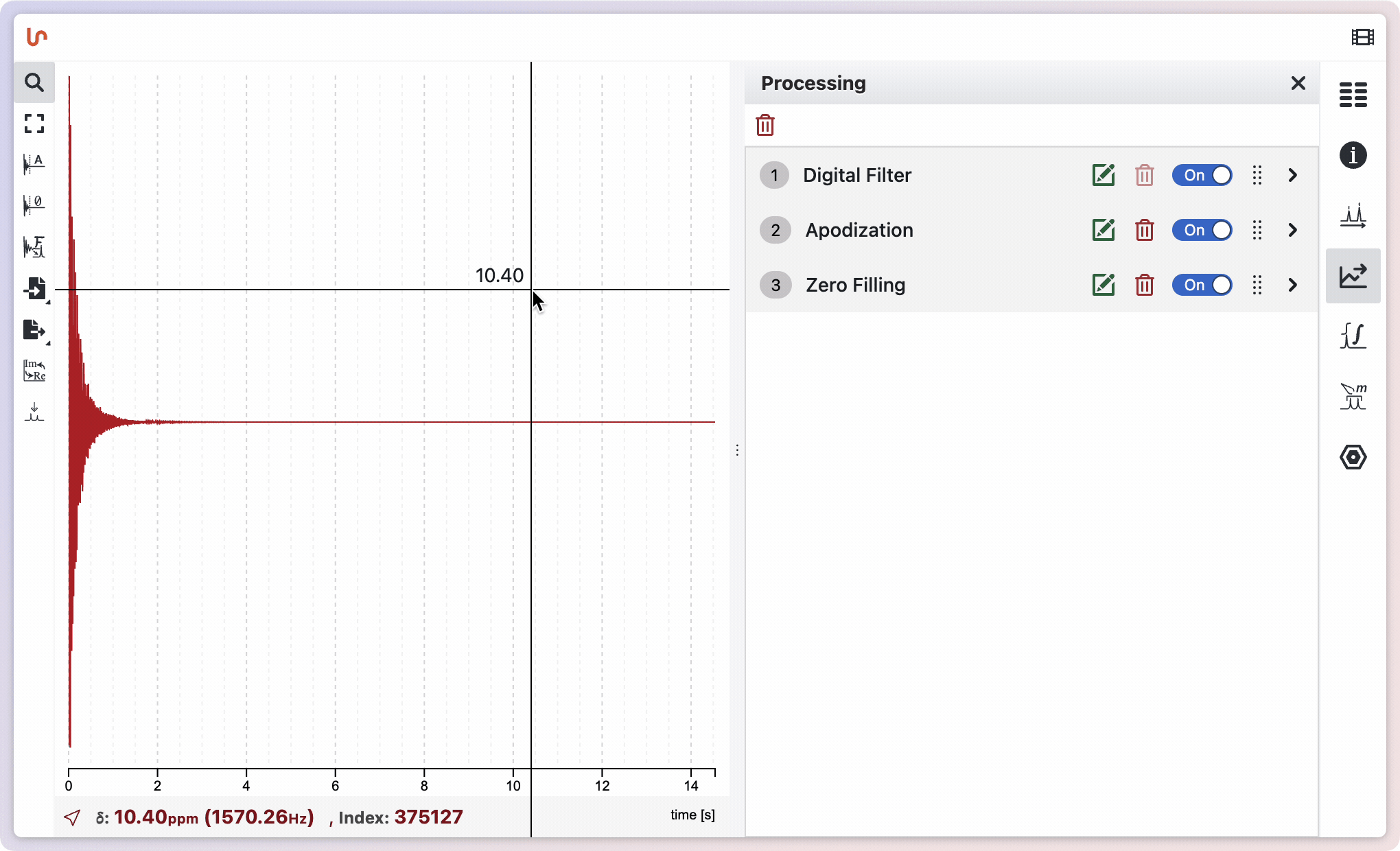Delete the Zero Filling filter
Image resolution: width=1400 pixels, height=851 pixels.
click(1144, 285)
